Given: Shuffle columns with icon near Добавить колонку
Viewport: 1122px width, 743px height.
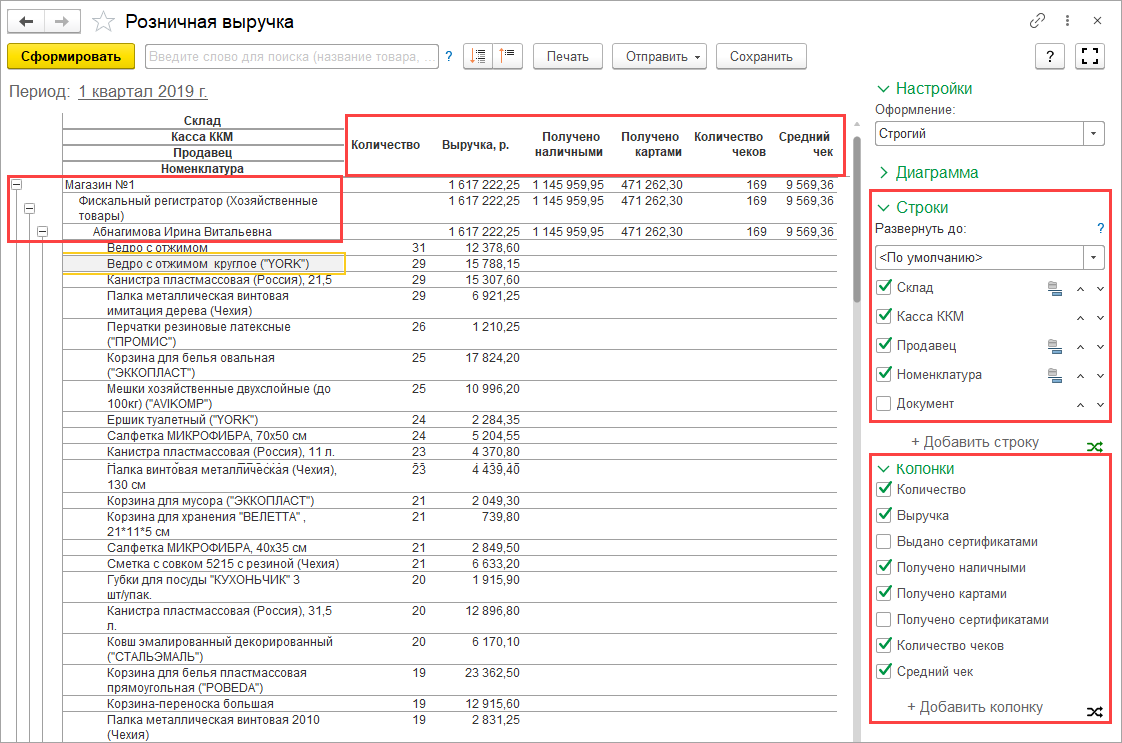Looking at the screenshot, I should (x=1095, y=712).
